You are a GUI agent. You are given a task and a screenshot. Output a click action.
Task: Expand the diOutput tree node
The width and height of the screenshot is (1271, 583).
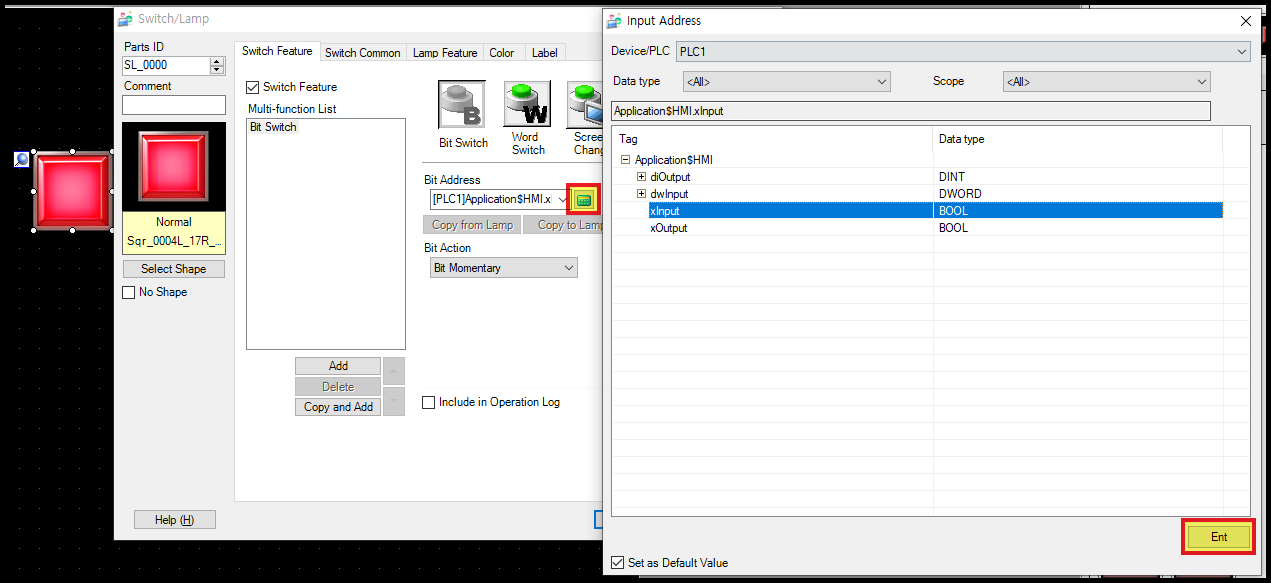tap(639, 176)
